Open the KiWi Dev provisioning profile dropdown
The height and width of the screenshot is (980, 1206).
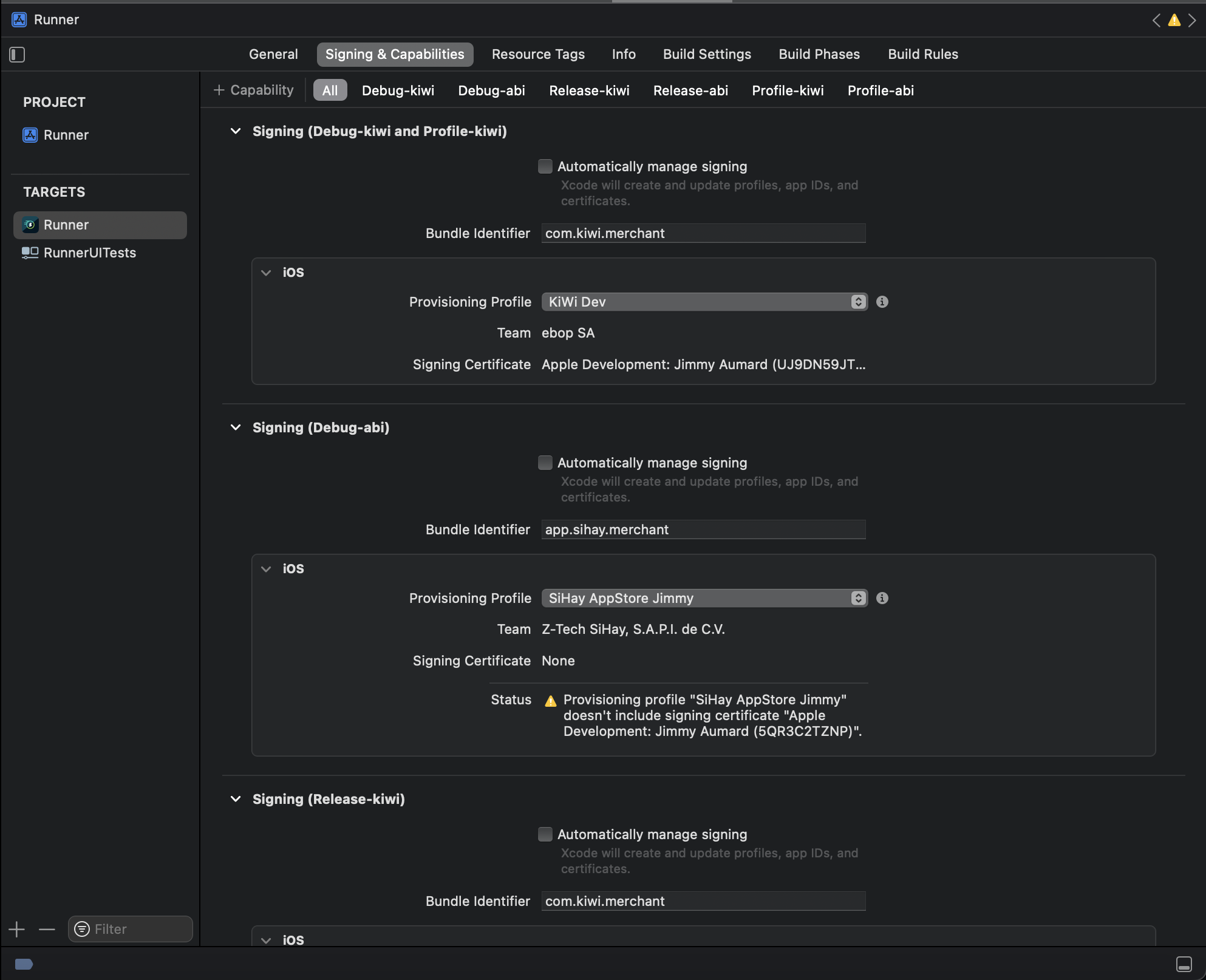pyautogui.click(x=857, y=302)
